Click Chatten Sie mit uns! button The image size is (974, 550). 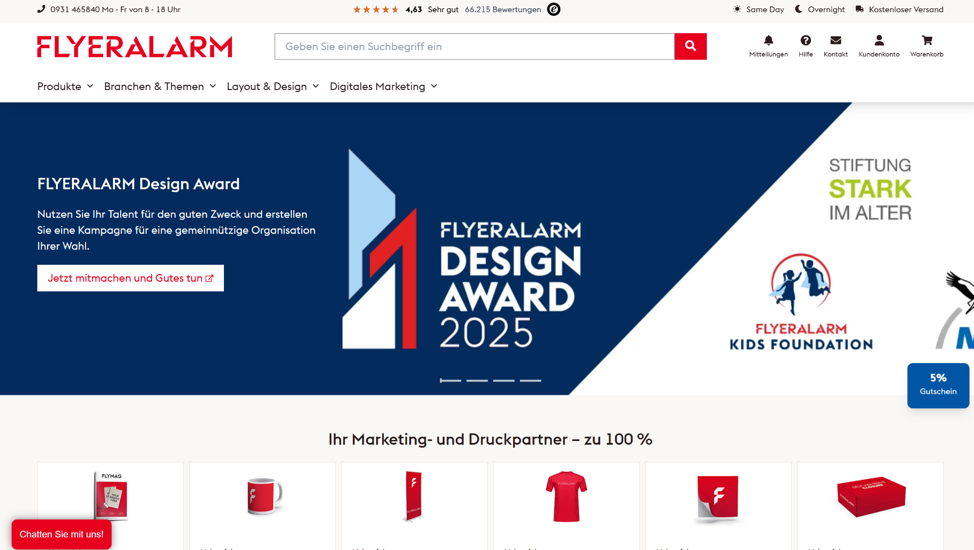(x=61, y=534)
